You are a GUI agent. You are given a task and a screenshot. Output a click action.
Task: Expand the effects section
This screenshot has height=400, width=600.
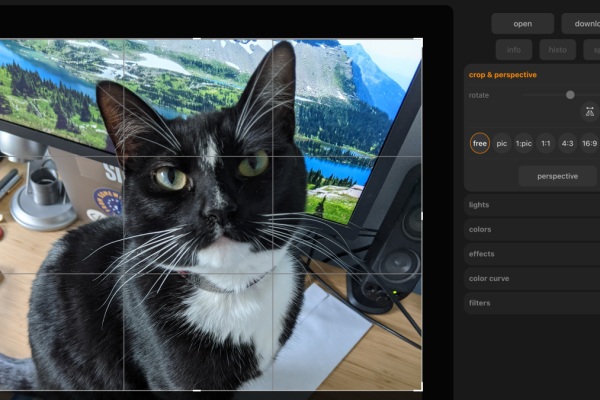click(532, 254)
